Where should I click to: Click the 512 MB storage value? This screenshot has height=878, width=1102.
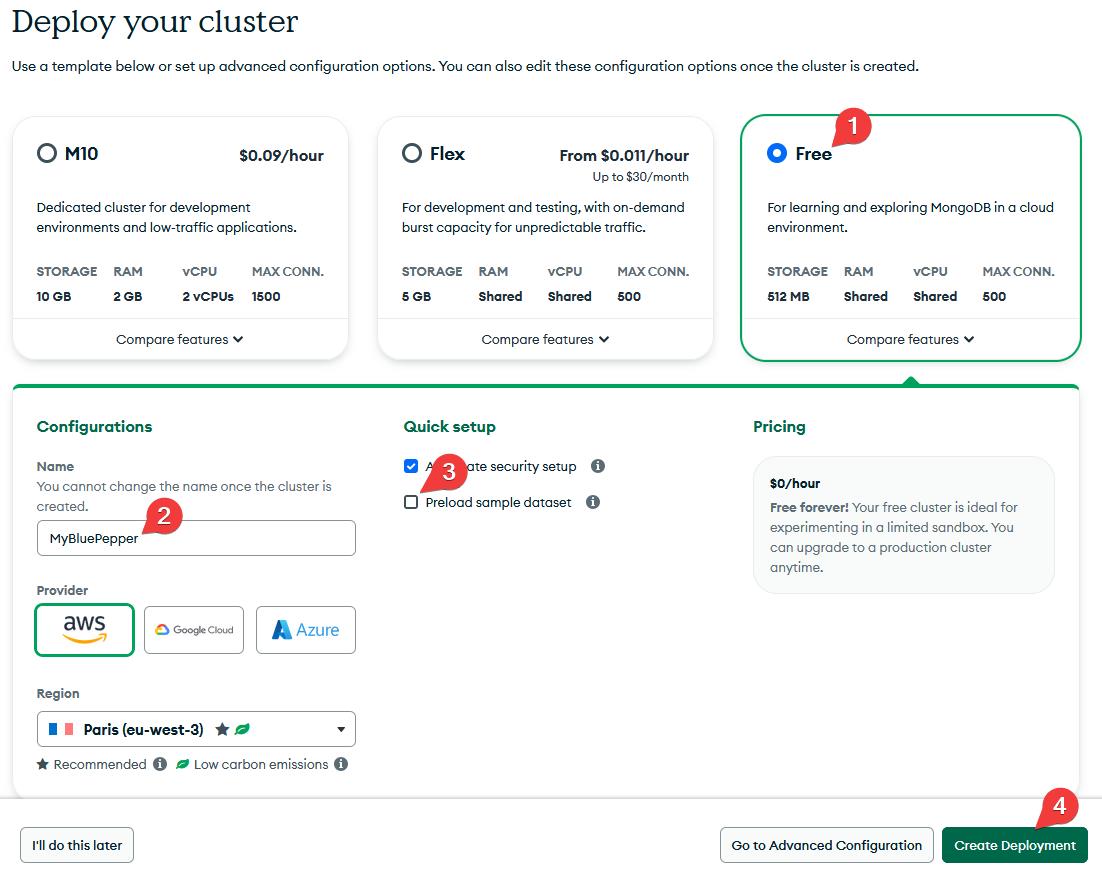point(789,297)
